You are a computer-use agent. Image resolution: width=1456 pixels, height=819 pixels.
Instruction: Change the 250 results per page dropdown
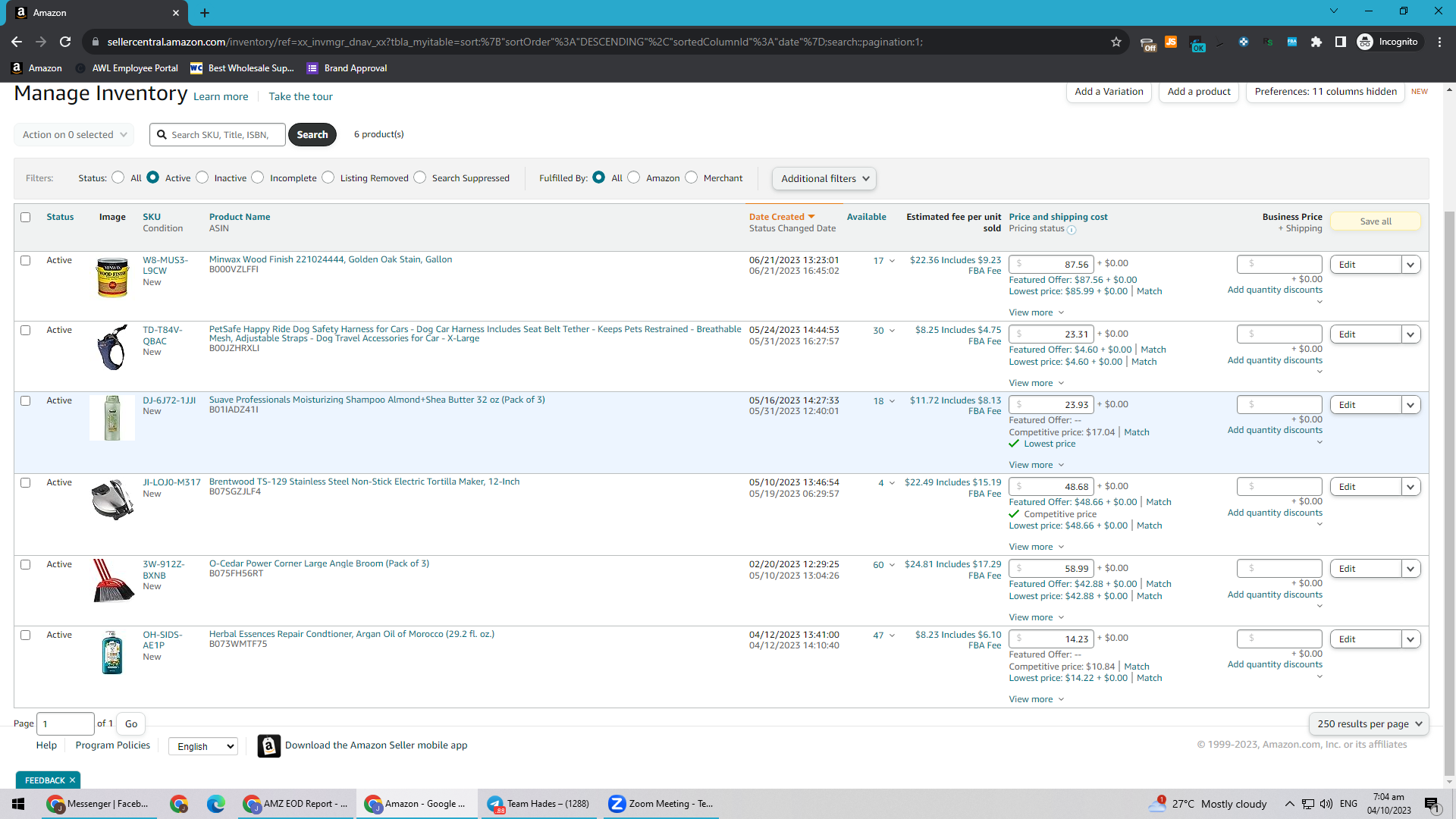tap(1369, 724)
